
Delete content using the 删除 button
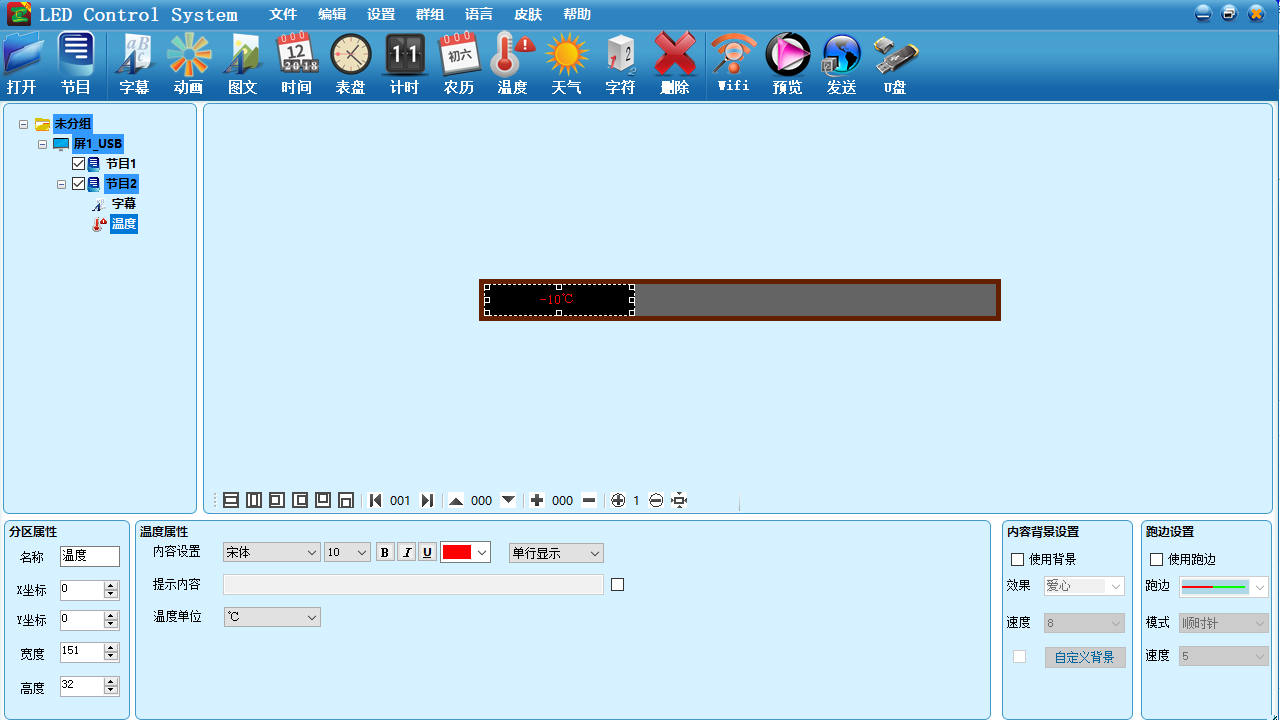[x=675, y=62]
